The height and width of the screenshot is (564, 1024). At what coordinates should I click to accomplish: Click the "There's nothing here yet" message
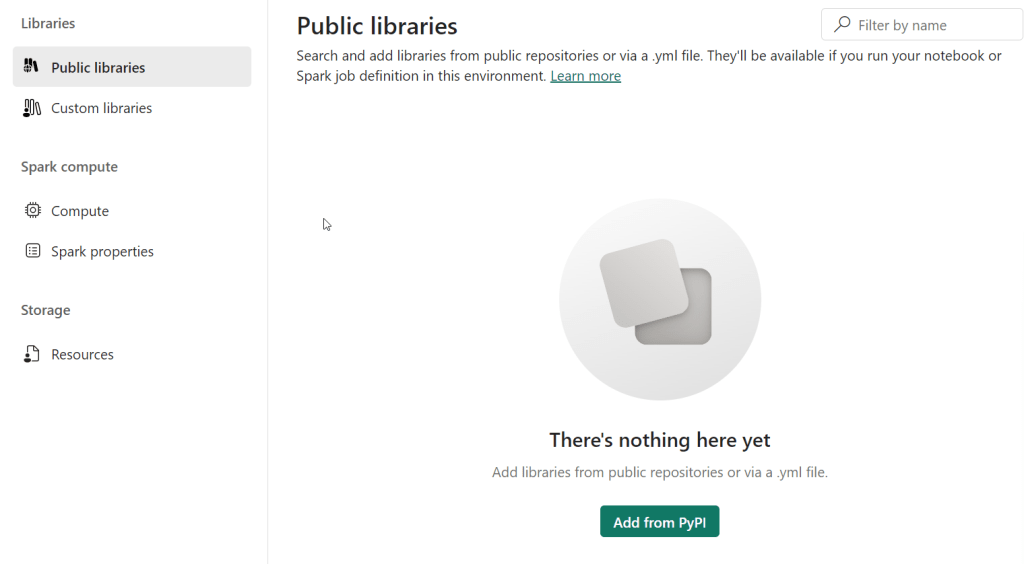[659, 440]
